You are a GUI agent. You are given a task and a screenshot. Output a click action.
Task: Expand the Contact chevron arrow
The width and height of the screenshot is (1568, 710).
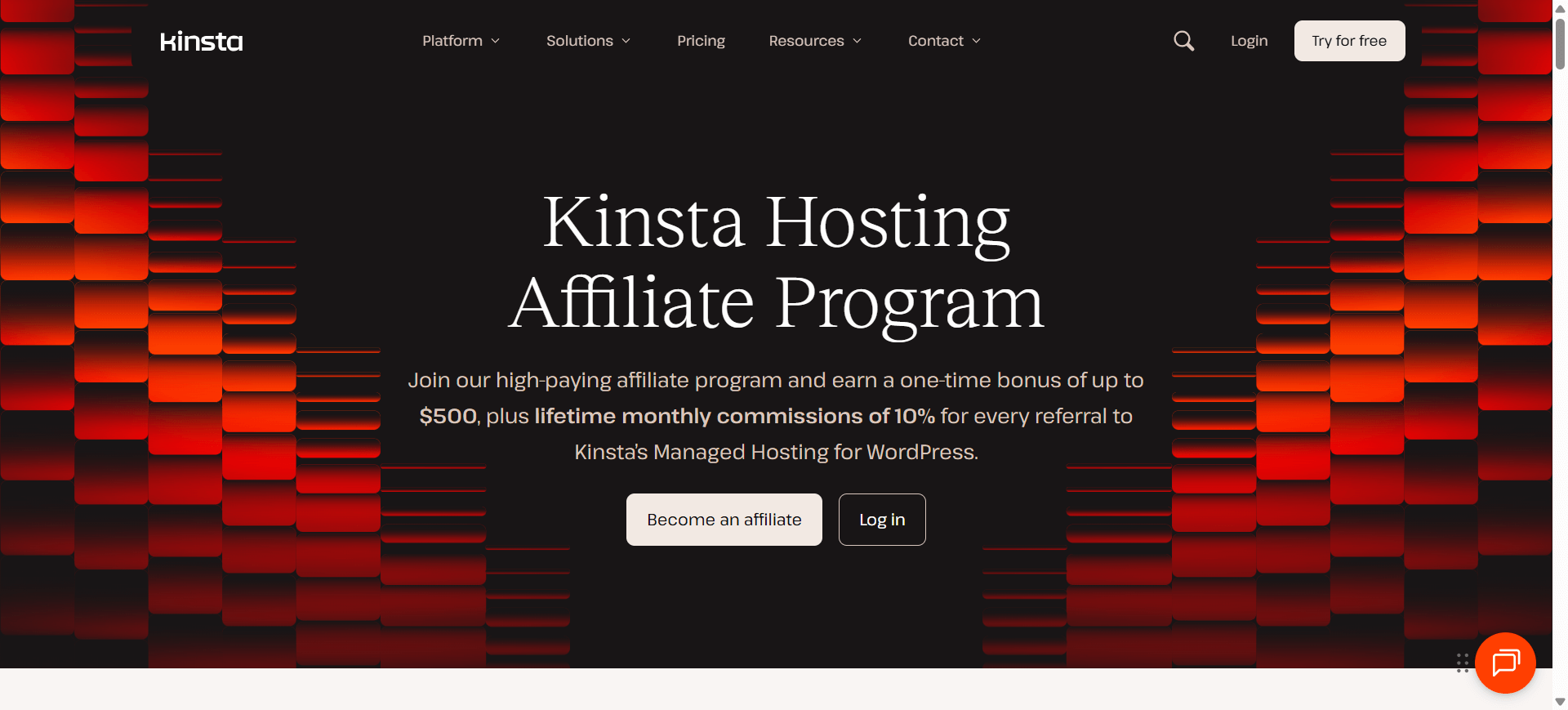(x=976, y=41)
